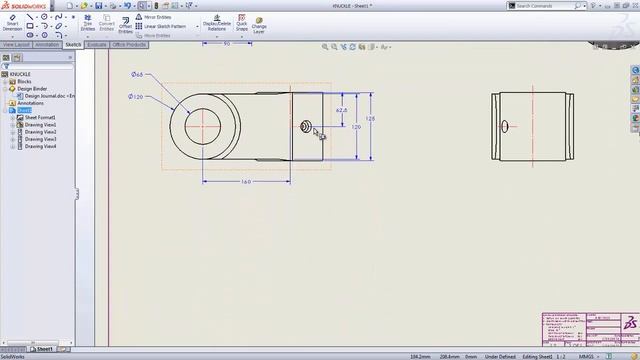This screenshot has width=640, height=360.
Task: Pick the Line sketch tool
Action: point(30,17)
